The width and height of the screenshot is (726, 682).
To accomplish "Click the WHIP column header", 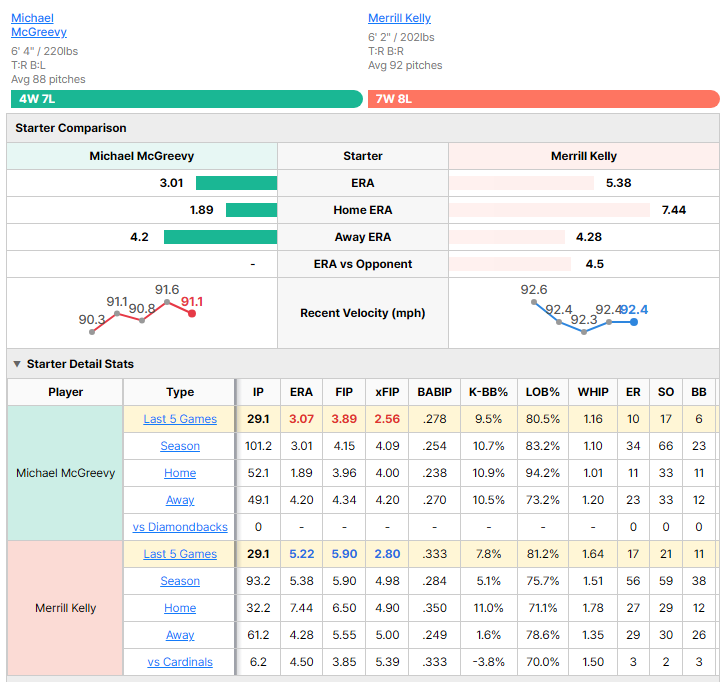I will (x=593, y=392).
